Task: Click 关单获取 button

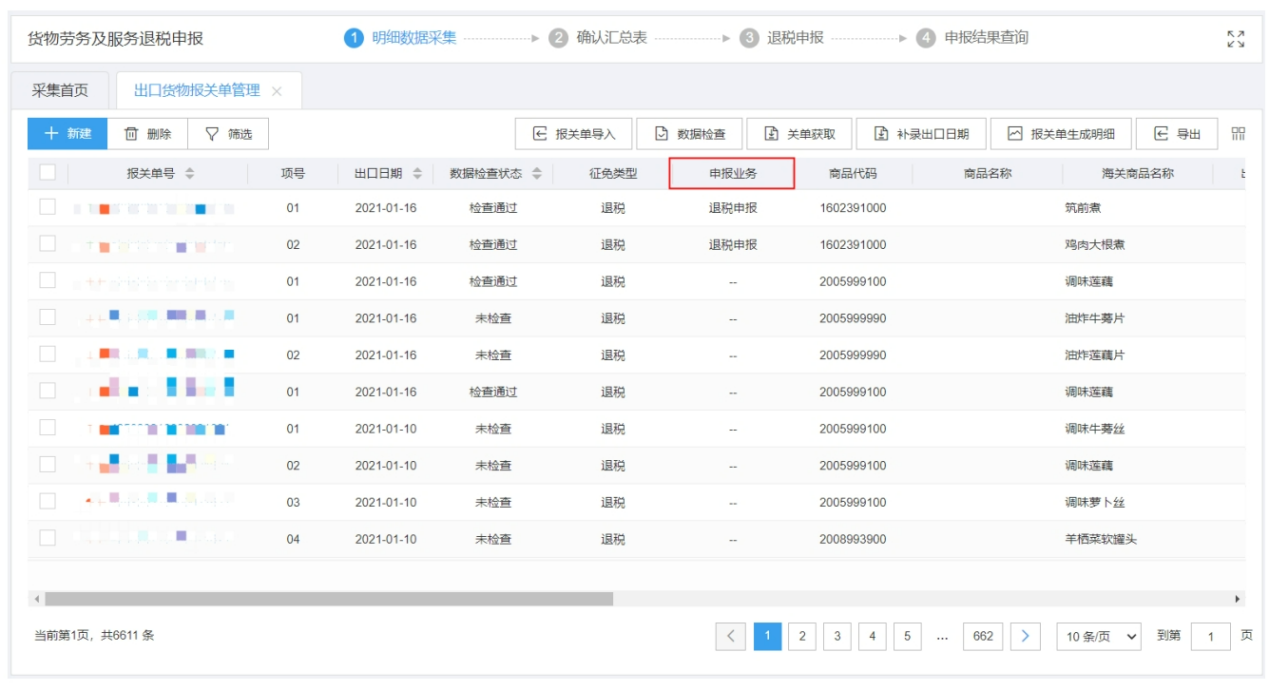Action: [x=799, y=134]
